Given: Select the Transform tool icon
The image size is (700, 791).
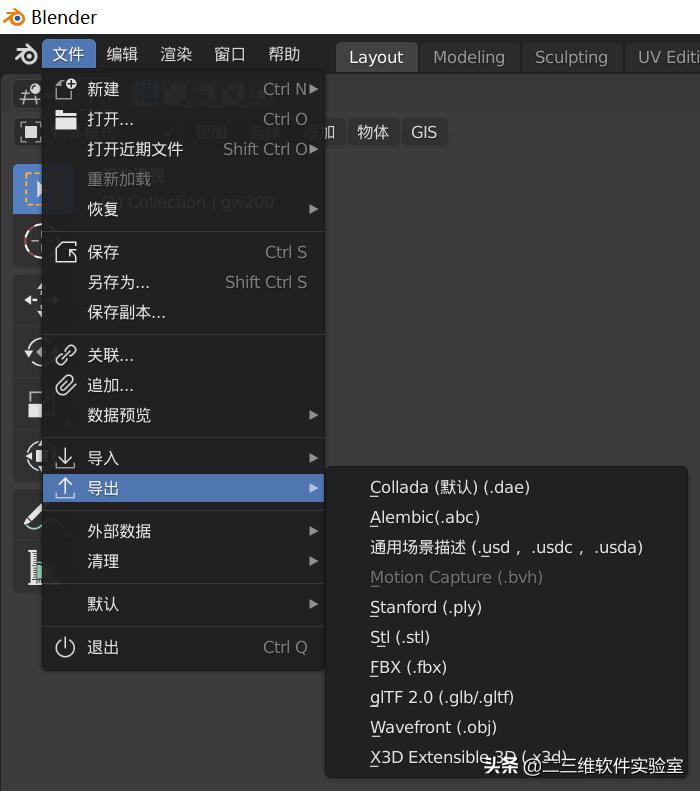Looking at the screenshot, I should click(x=35, y=456).
